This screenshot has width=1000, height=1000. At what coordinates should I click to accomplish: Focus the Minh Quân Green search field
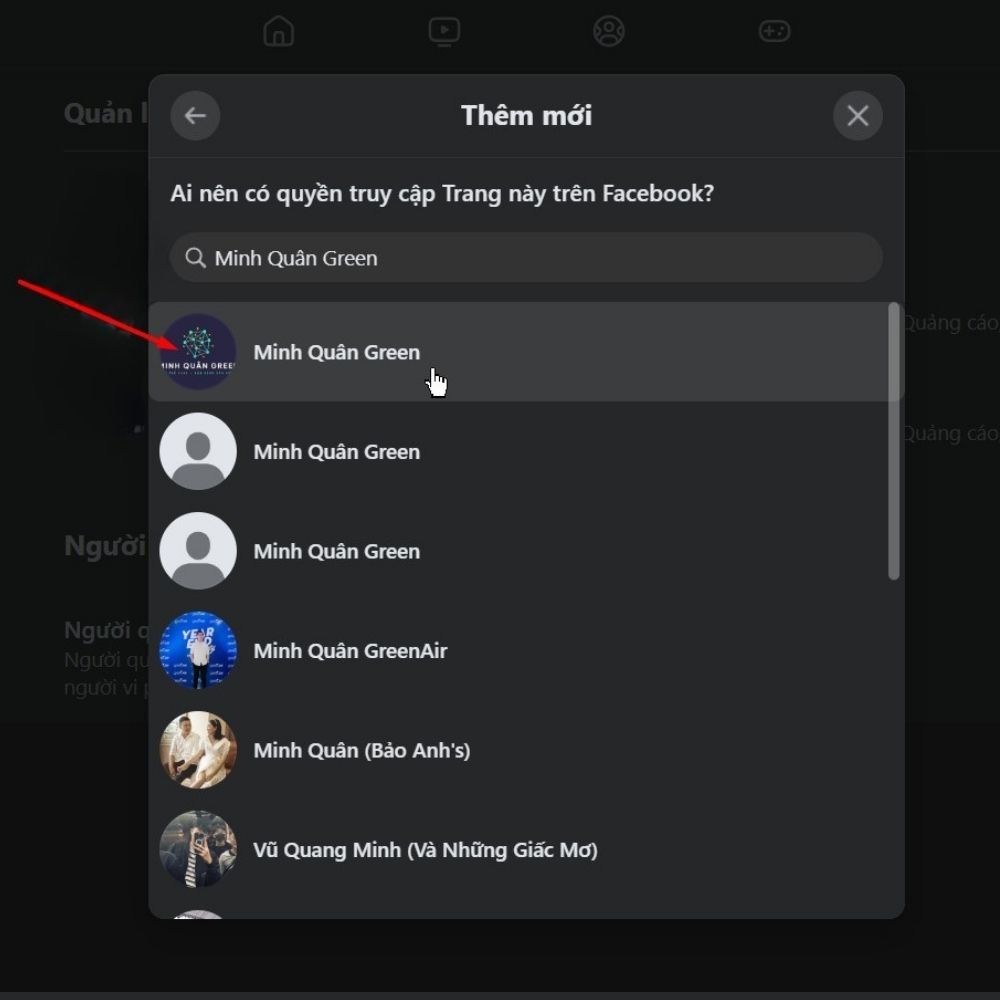540,258
